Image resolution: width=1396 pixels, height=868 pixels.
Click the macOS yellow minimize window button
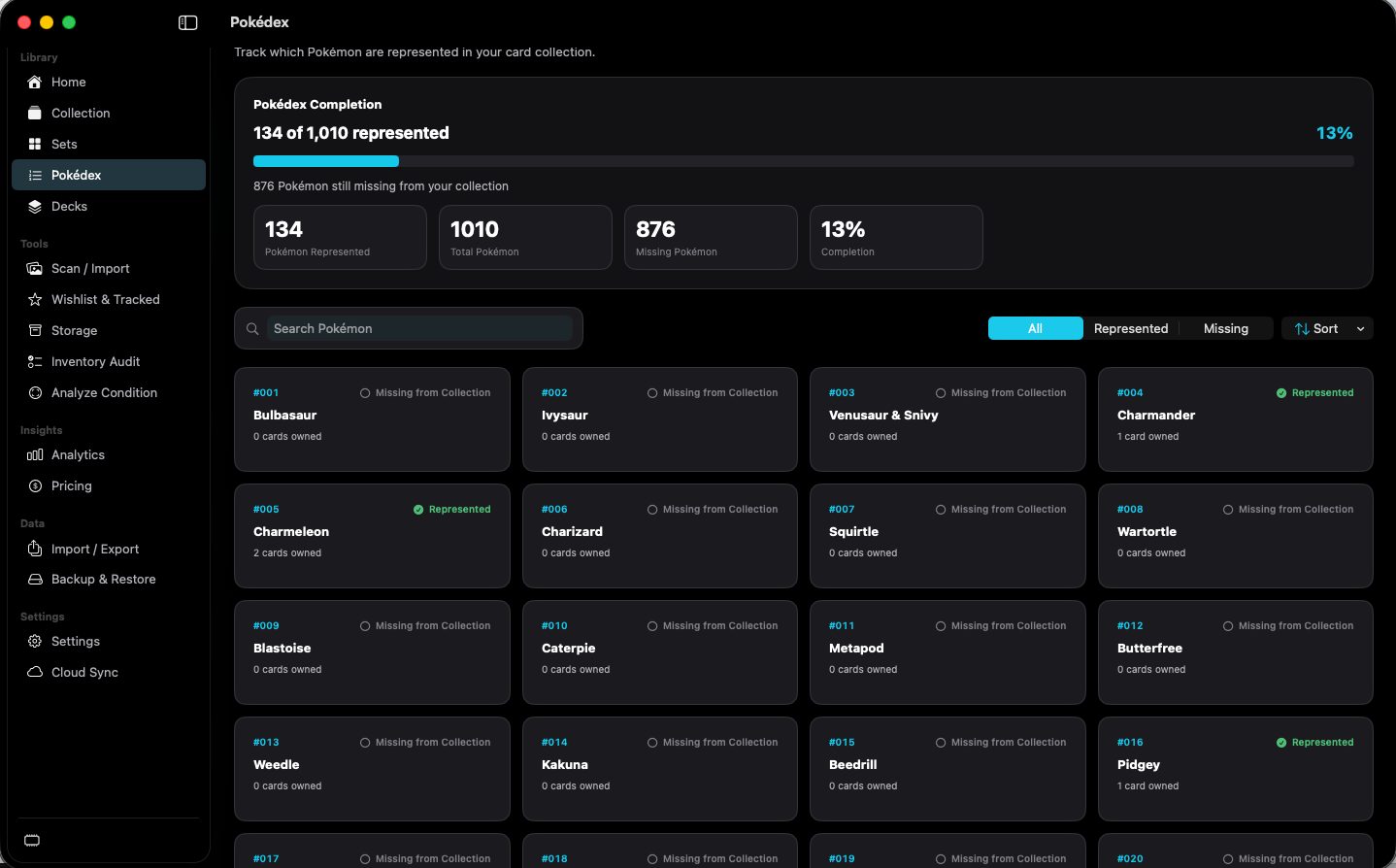point(47,22)
